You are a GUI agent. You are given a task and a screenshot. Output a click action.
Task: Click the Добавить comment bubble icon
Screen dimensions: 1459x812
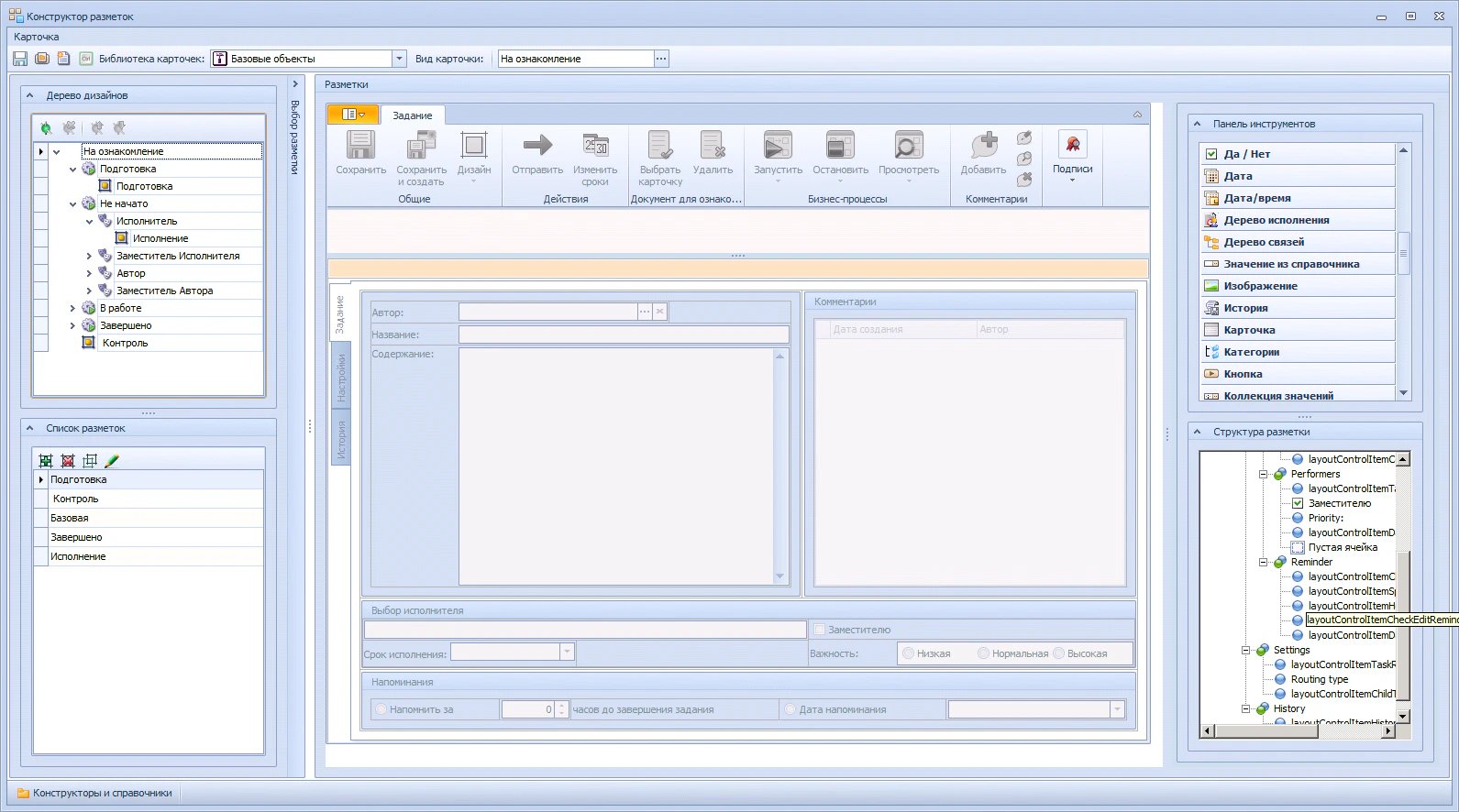tap(984, 145)
